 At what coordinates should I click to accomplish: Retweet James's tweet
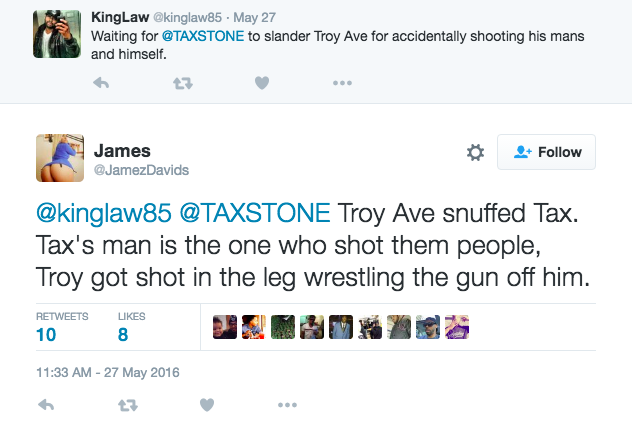127,405
